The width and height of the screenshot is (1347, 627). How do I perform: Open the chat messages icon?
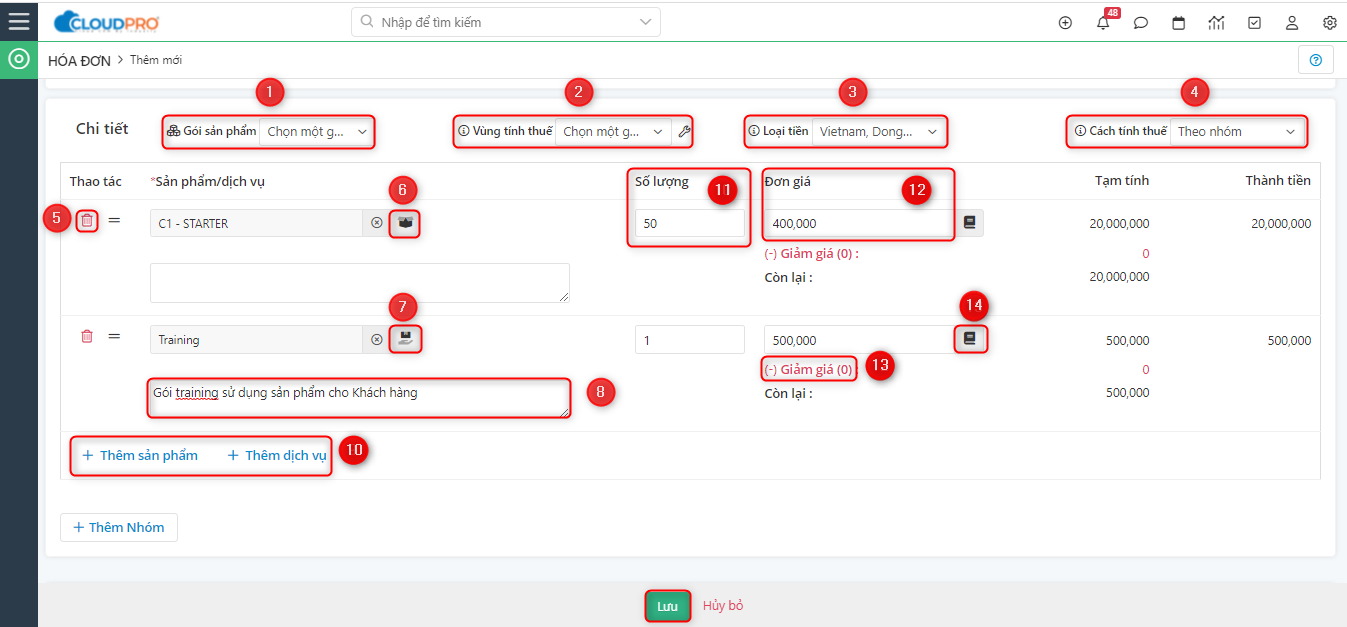click(1141, 23)
